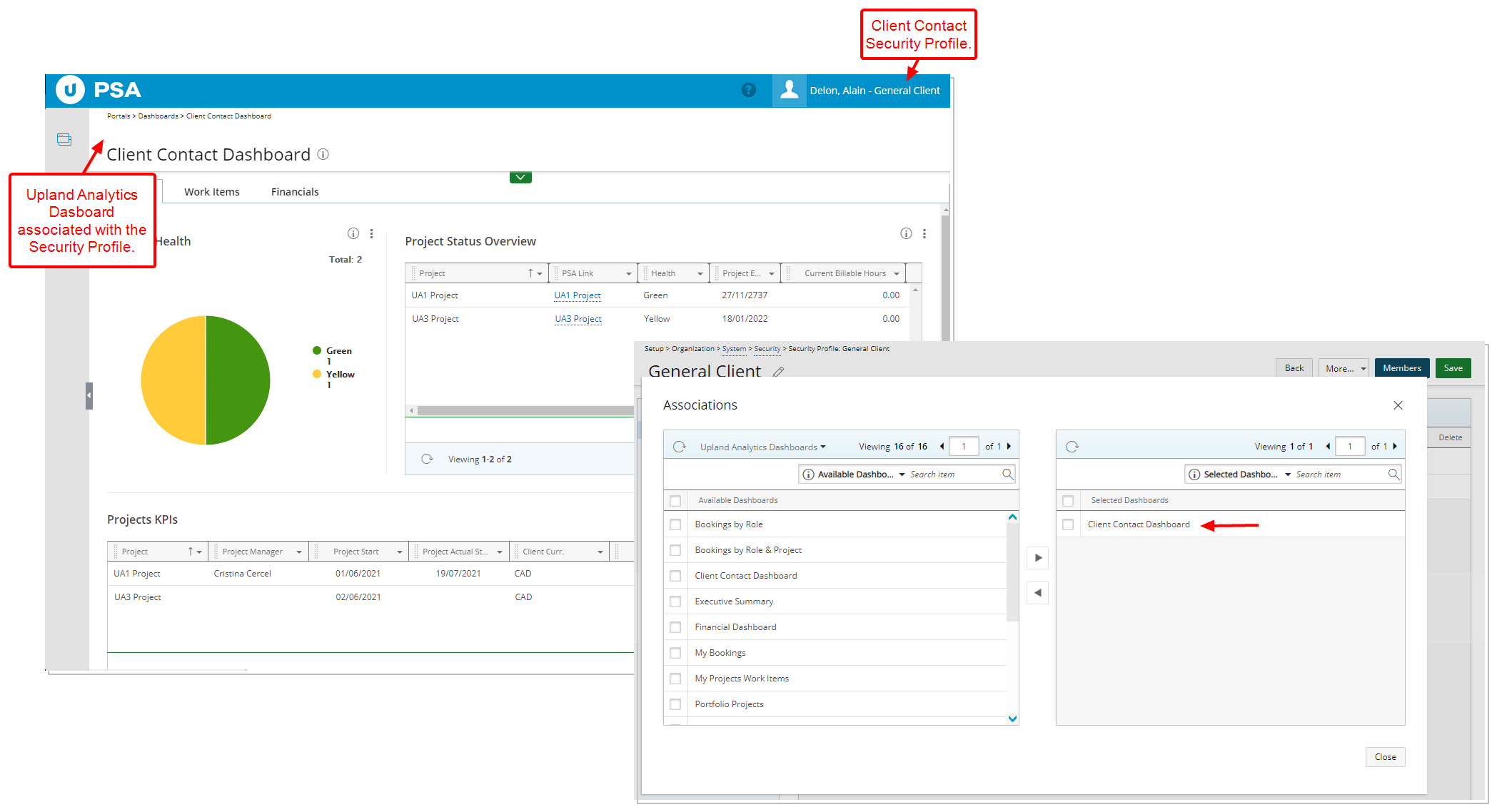The width and height of the screenshot is (1497, 812).
Task: Check Portfolio Projects checkbox
Action: click(675, 704)
